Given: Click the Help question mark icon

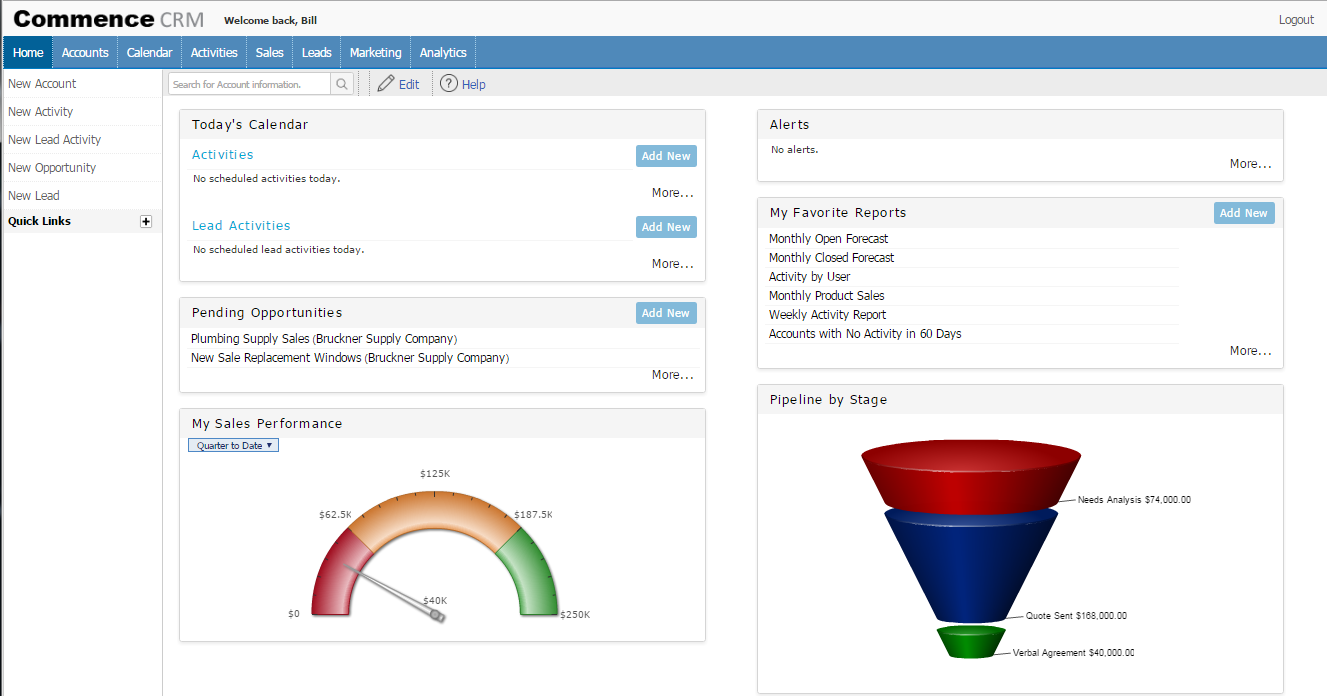Looking at the screenshot, I should (x=449, y=84).
